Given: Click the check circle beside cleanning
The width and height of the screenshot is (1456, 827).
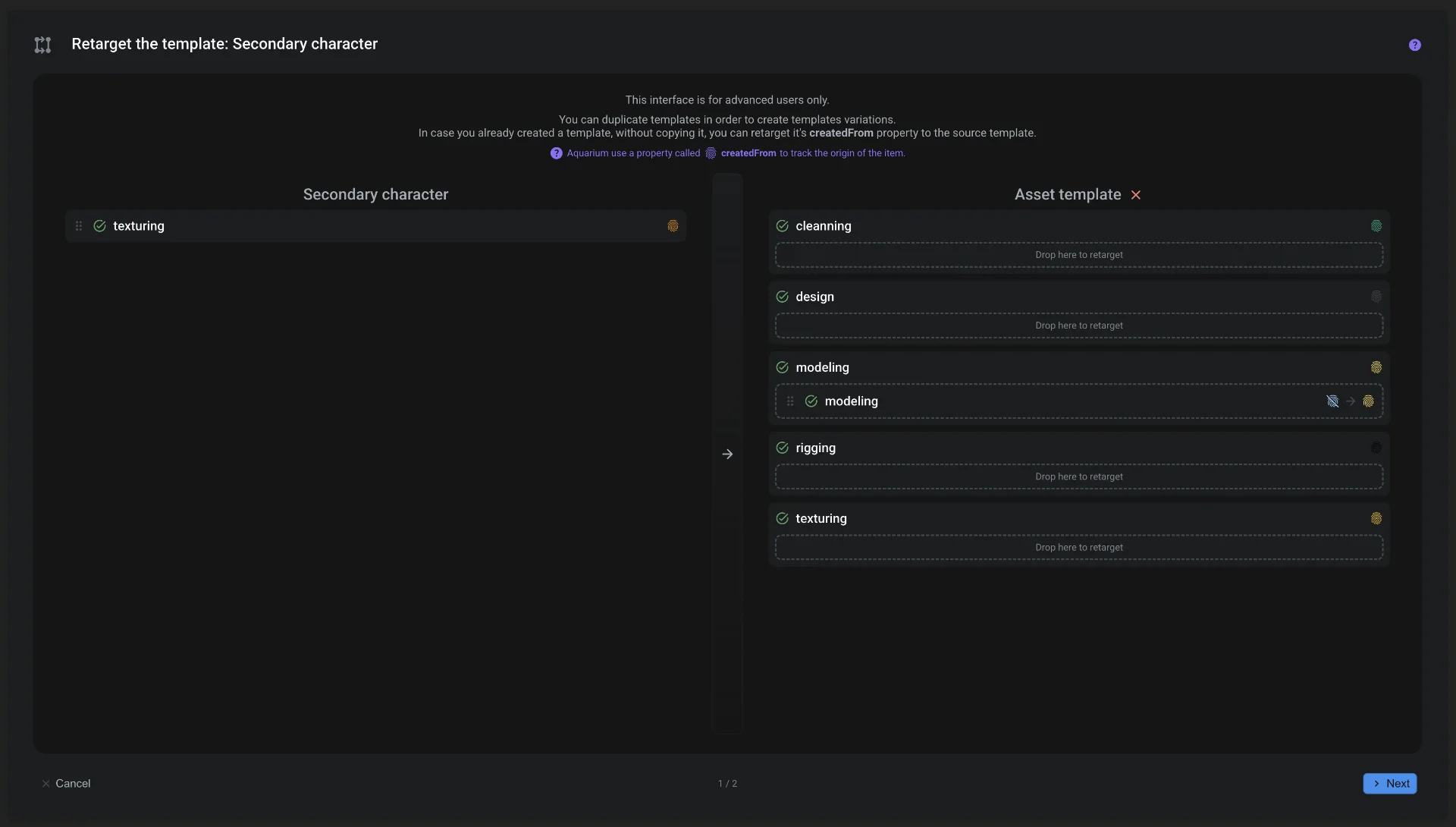Looking at the screenshot, I should coord(782,226).
